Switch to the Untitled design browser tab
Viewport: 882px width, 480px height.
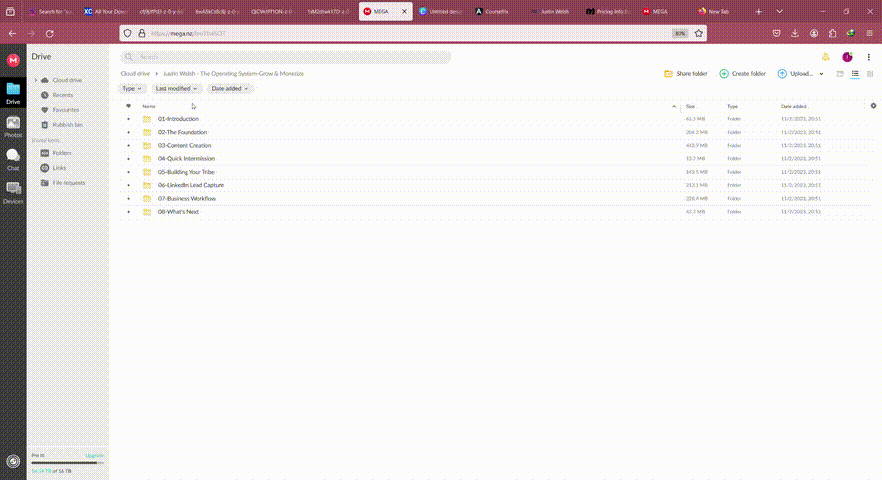pyautogui.click(x=441, y=11)
